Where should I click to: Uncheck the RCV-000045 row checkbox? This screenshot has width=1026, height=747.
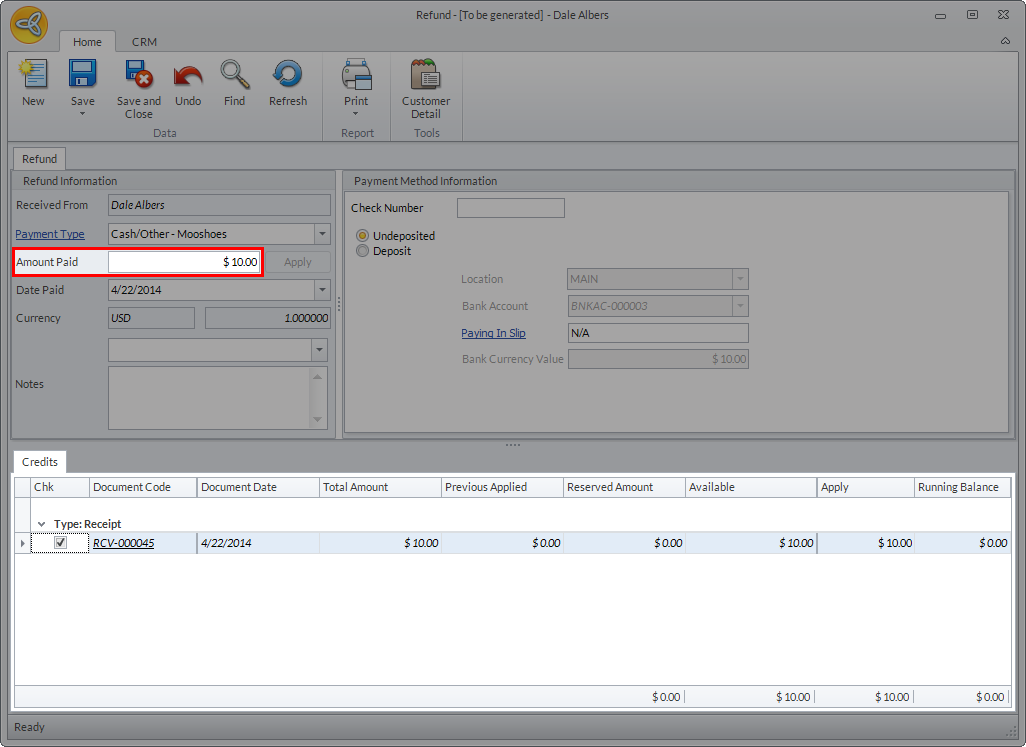[x=60, y=543]
